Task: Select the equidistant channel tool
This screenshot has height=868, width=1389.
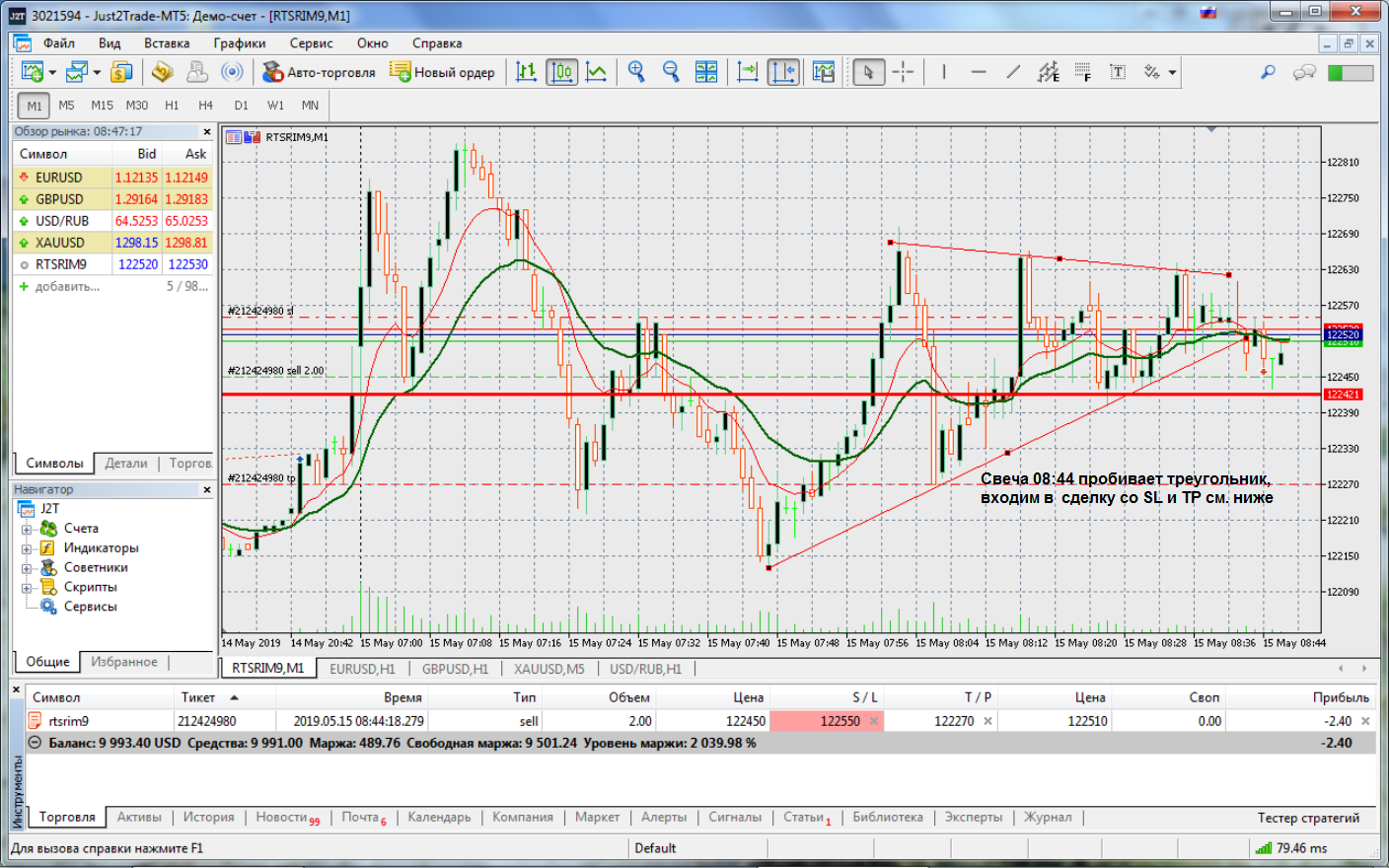Action: pos(1048,72)
